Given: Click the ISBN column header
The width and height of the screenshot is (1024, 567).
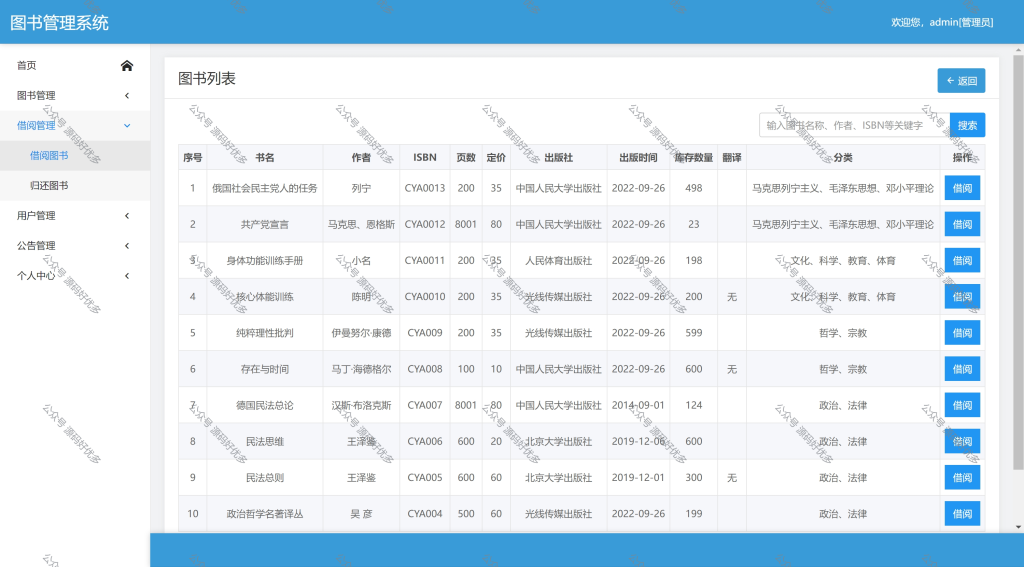Looking at the screenshot, I should 424,157.
